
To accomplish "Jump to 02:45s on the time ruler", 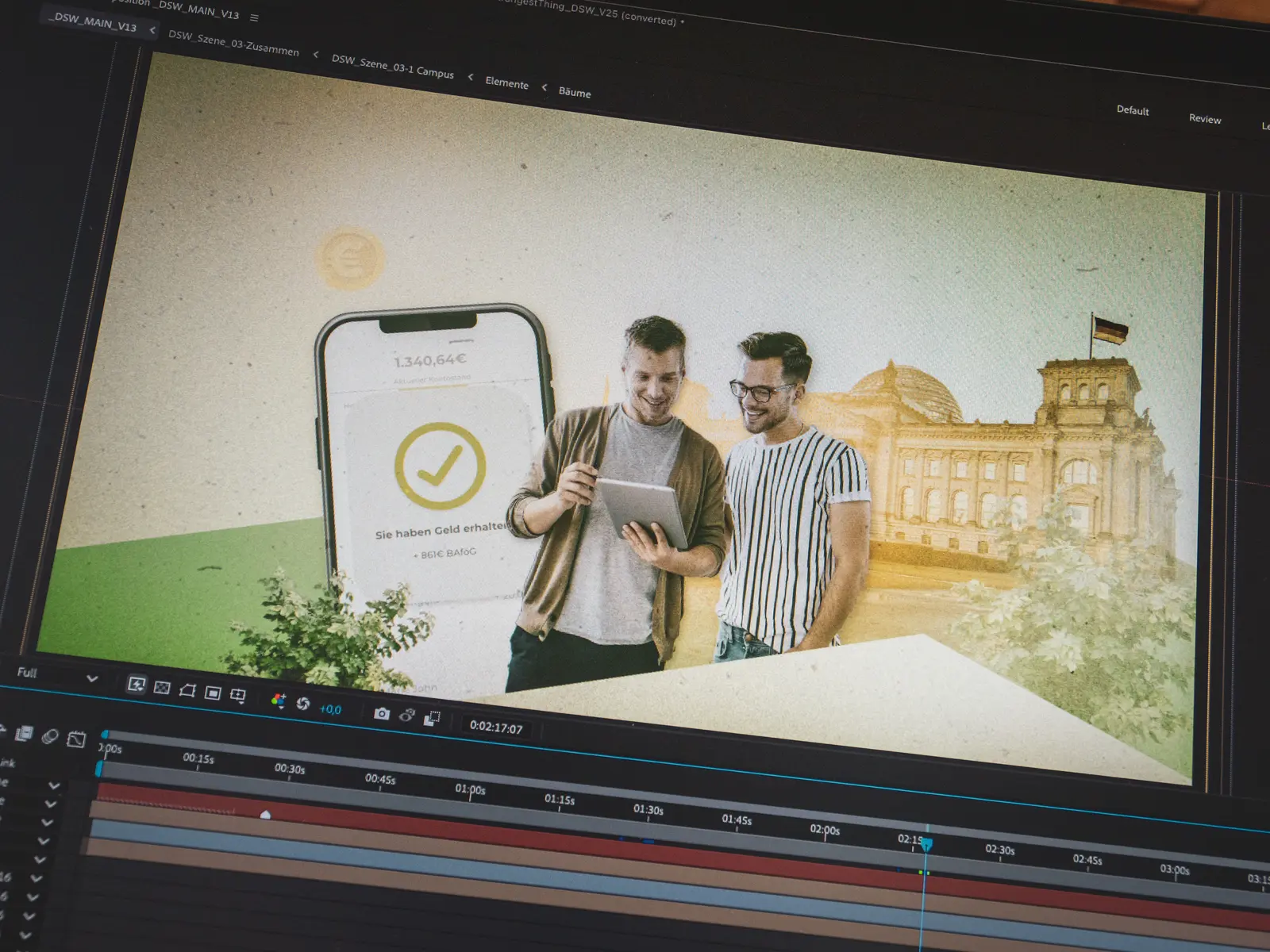I will [x=1087, y=859].
